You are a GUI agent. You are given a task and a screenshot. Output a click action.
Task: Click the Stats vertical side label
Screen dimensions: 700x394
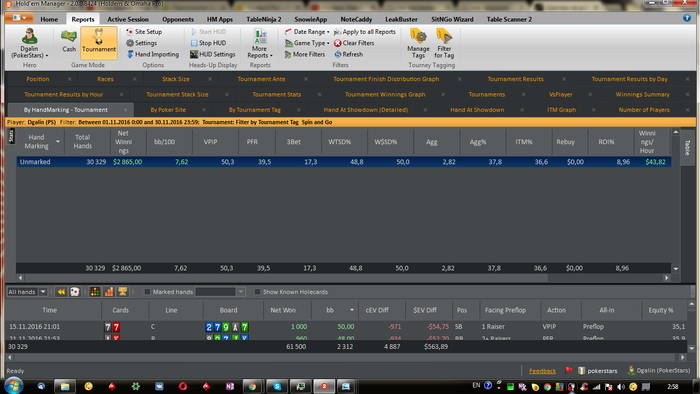11,136
